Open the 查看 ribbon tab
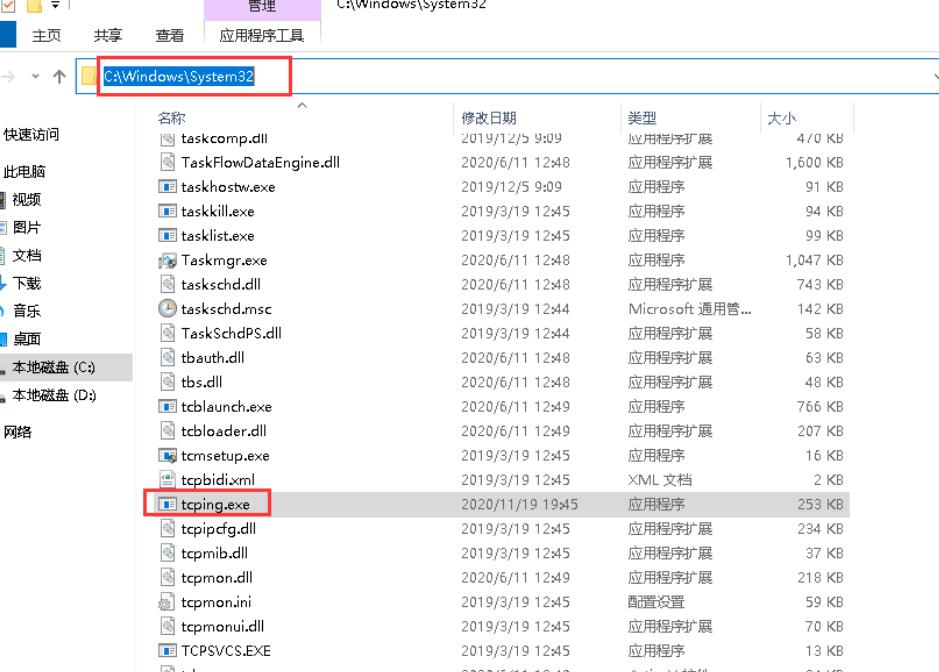Image resolution: width=939 pixels, height=672 pixels. [169, 36]
